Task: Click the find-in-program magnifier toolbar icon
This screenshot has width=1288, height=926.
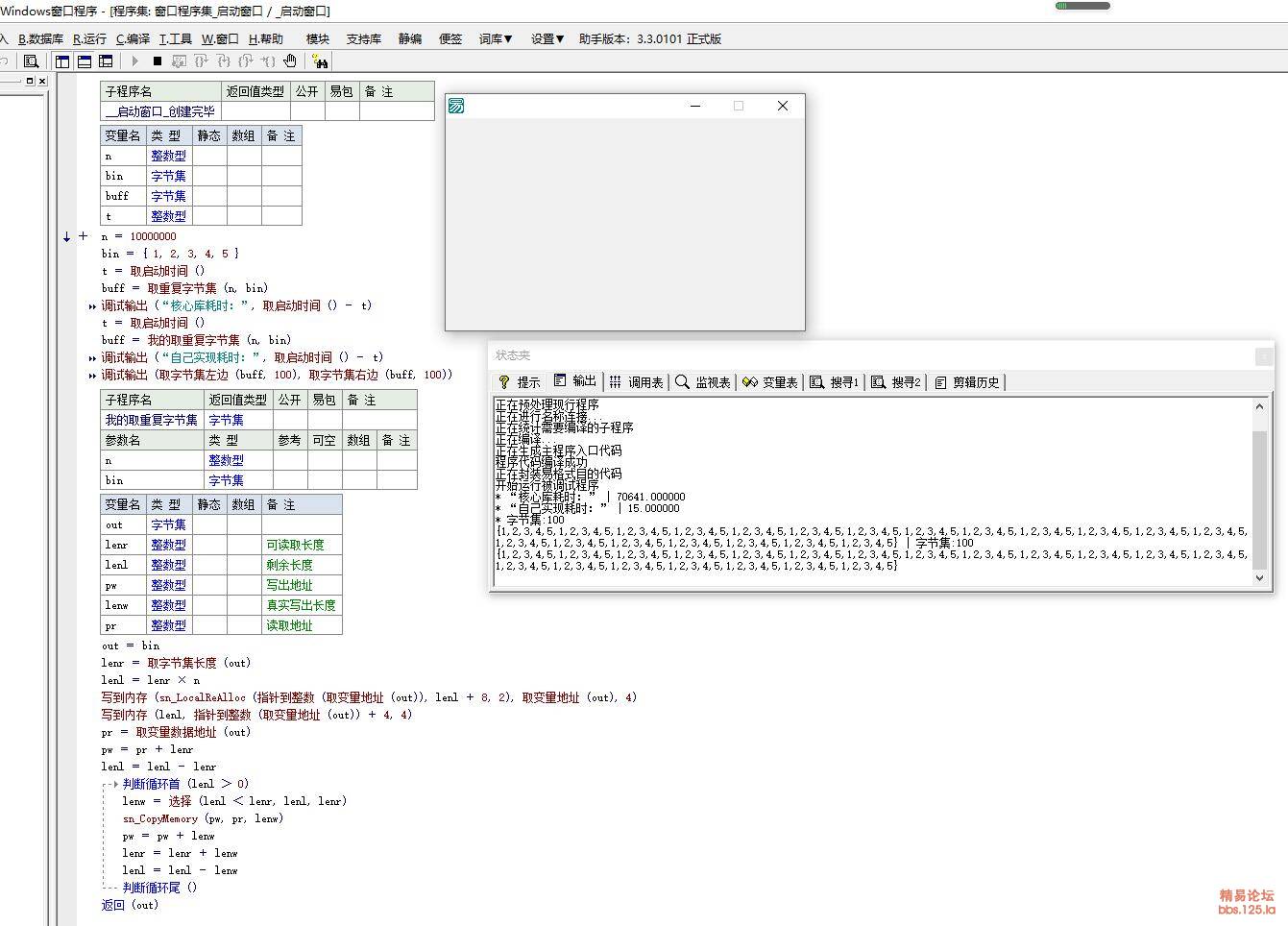Action: [x=31, y=61]
